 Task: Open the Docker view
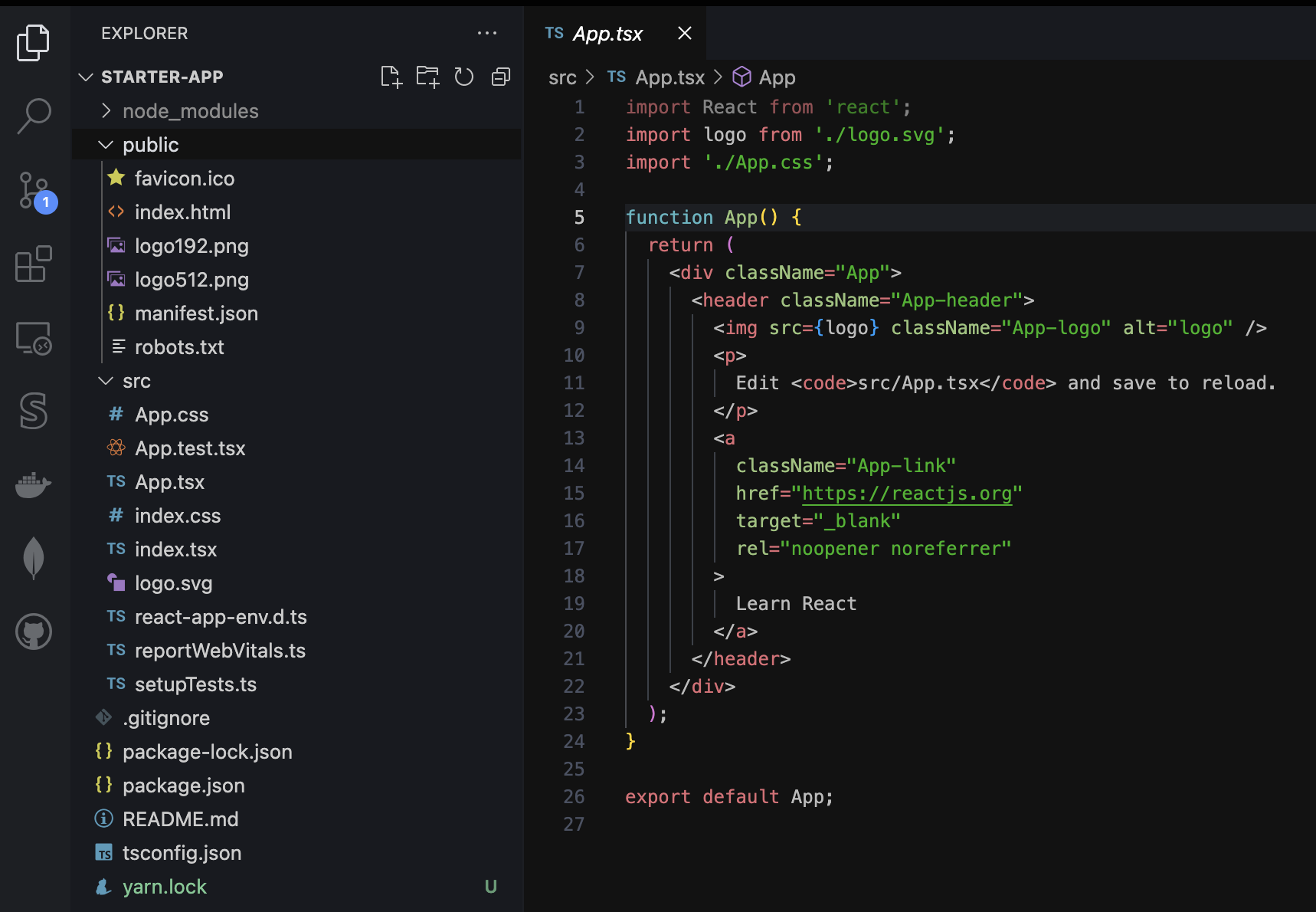pyautogui.click(x=34, y=485)
